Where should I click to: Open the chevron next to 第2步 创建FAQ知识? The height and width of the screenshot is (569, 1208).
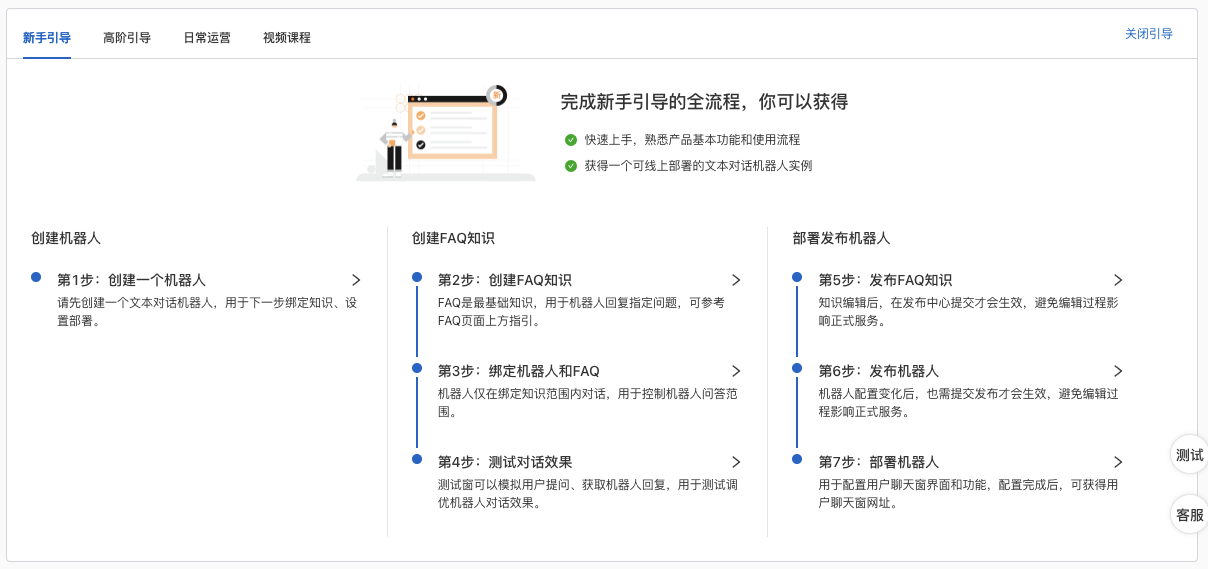736,280
